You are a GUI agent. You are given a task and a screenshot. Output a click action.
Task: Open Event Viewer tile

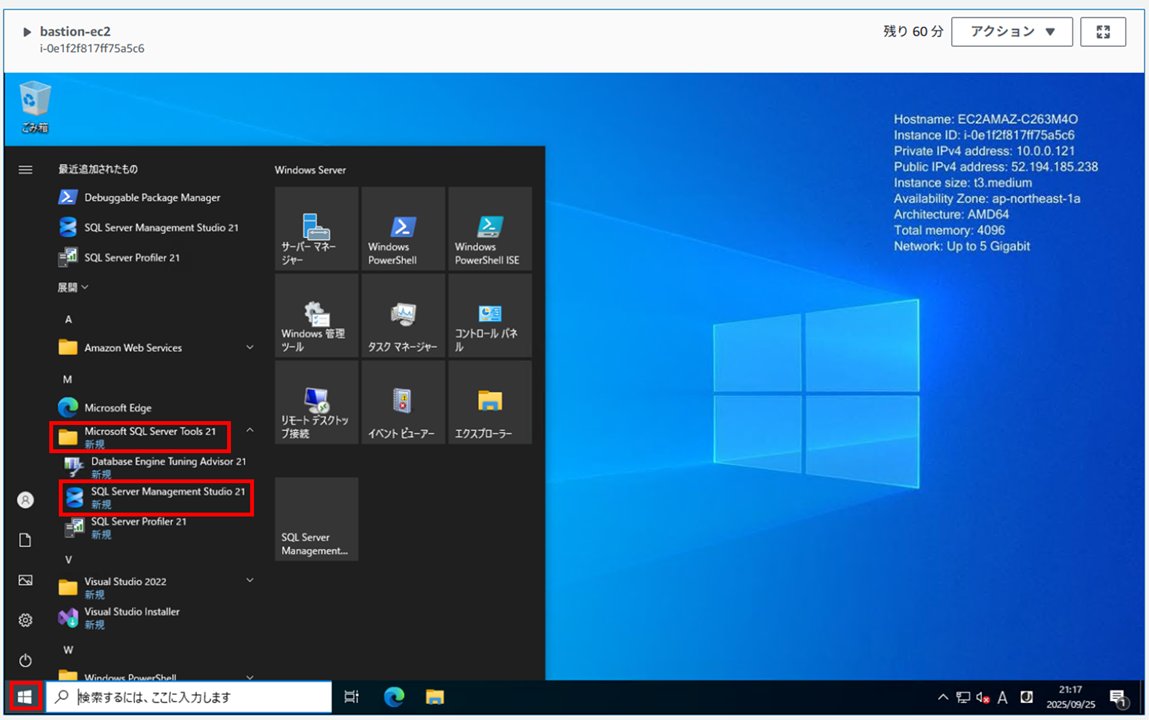[403, 402]
